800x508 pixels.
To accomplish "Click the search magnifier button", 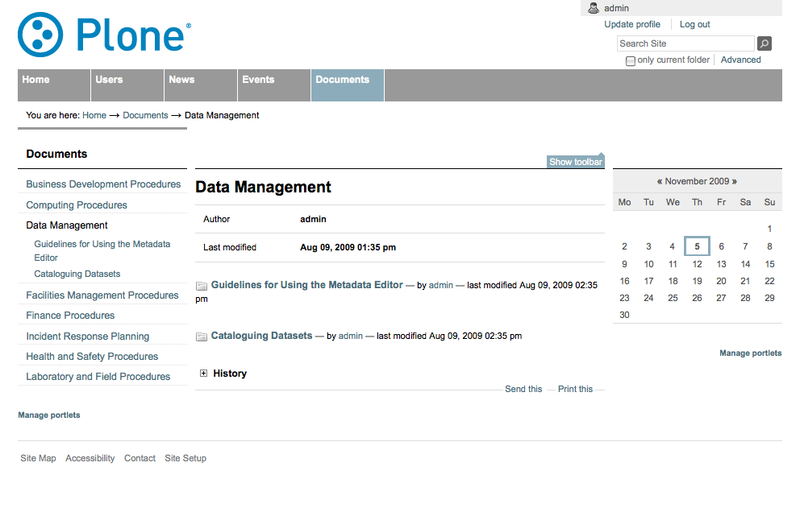I will (764, 44).
